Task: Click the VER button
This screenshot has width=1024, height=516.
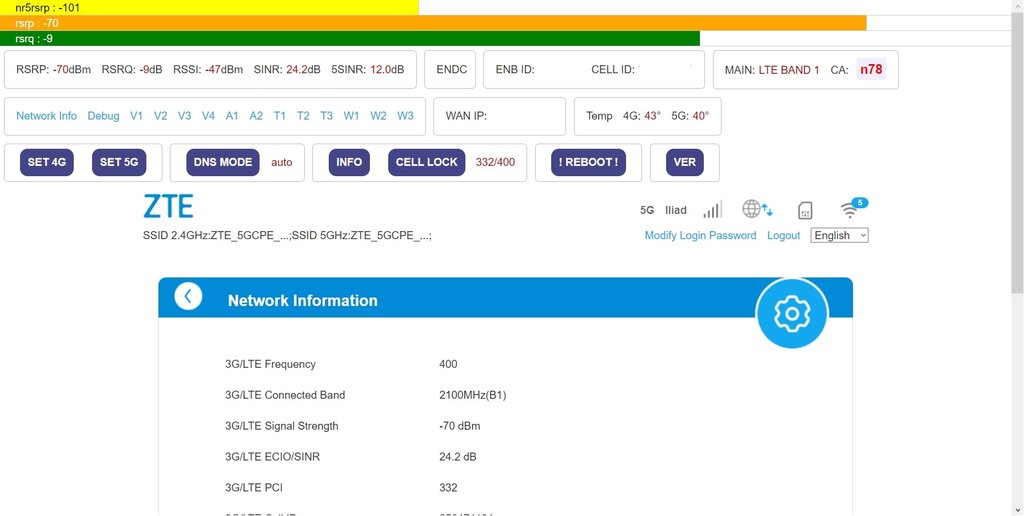Action: pyautogui.click(x=684, y=162)
